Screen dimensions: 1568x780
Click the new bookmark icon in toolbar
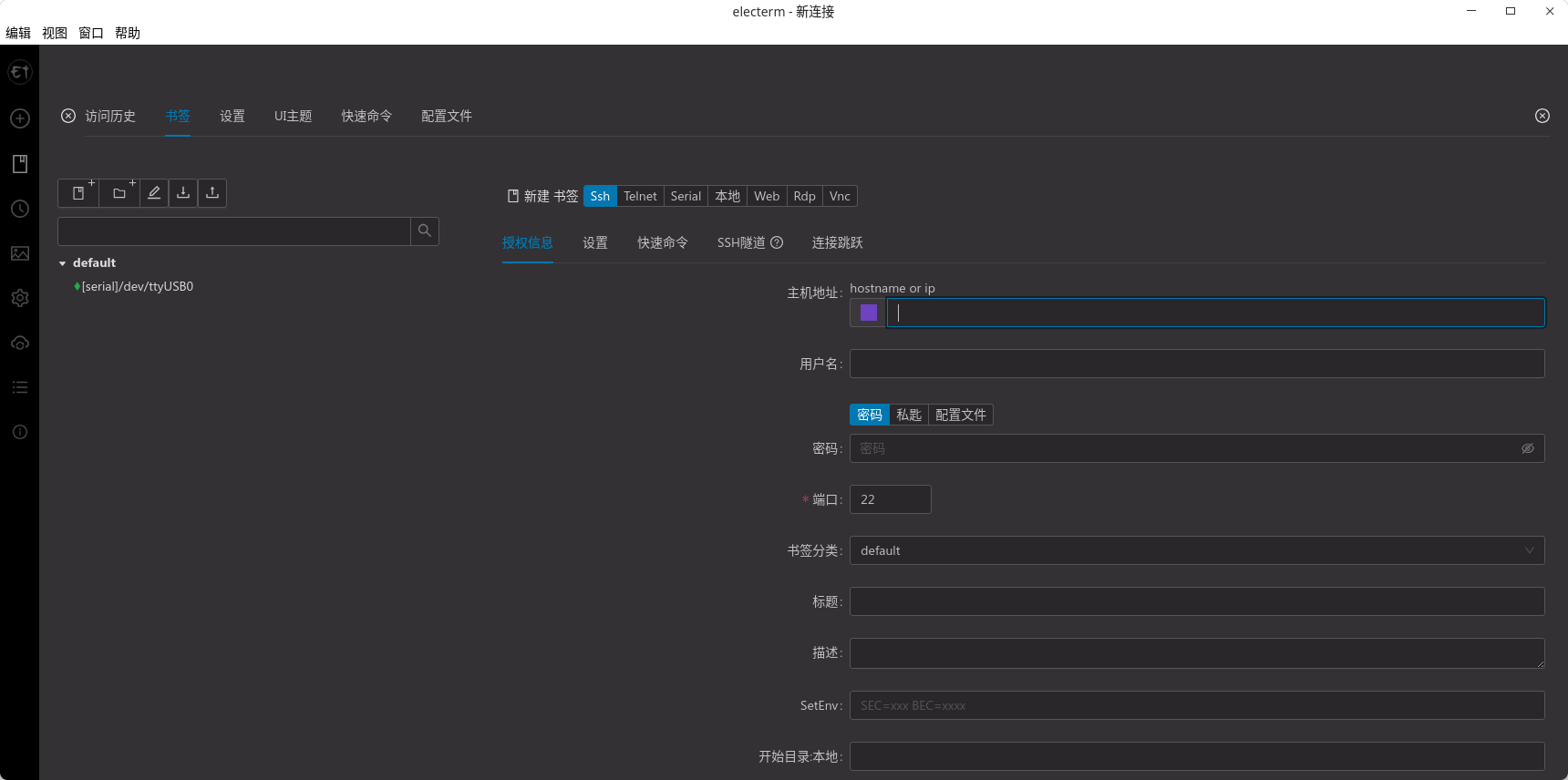(x=78, y=193)
